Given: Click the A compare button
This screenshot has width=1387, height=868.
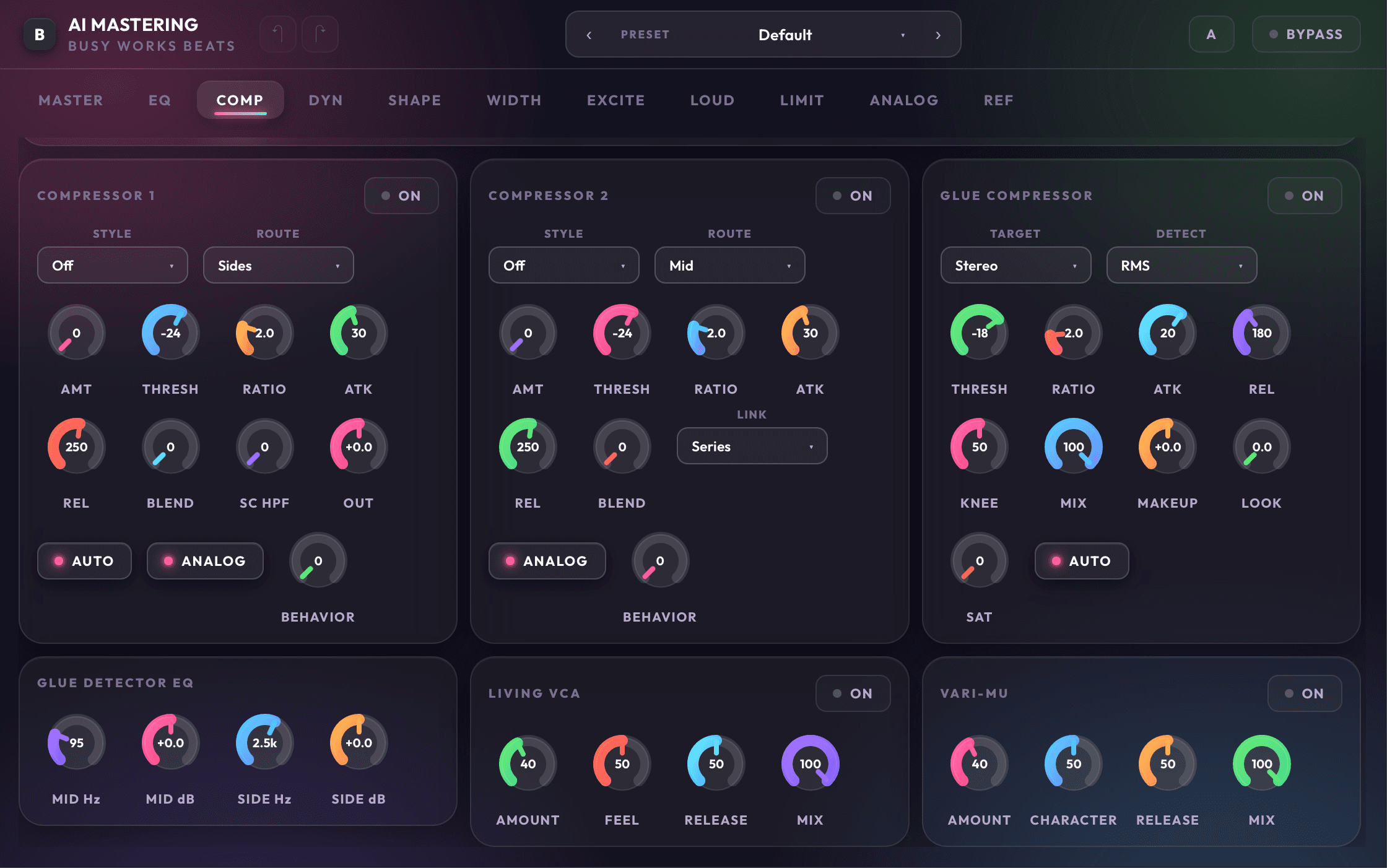Looking at the screenshot, I should pyautogui.click(x=1211, y=34).
